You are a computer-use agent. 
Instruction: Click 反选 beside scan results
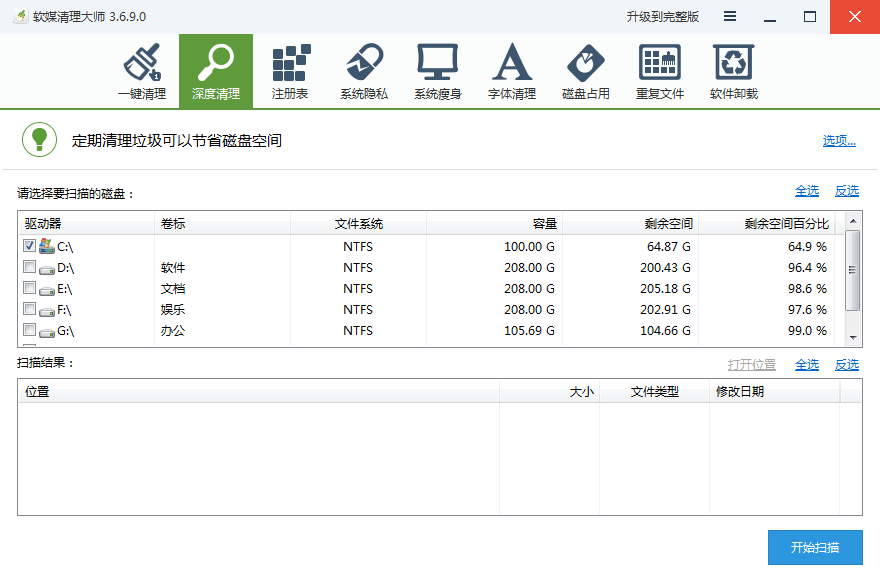(x=847, y=365)
